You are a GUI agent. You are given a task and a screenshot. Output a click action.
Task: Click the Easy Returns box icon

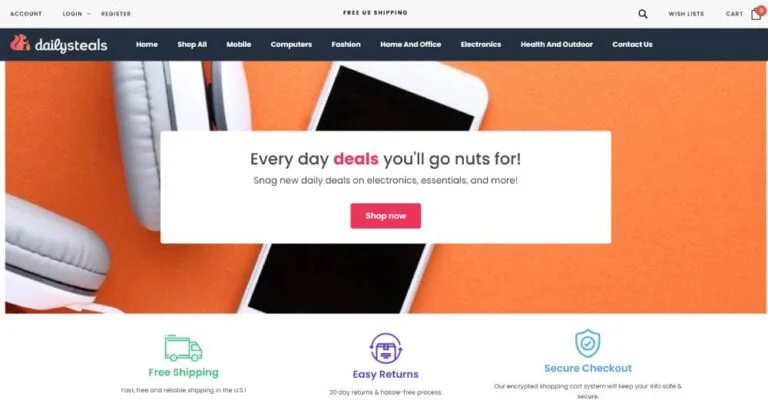tap(386, 348)
